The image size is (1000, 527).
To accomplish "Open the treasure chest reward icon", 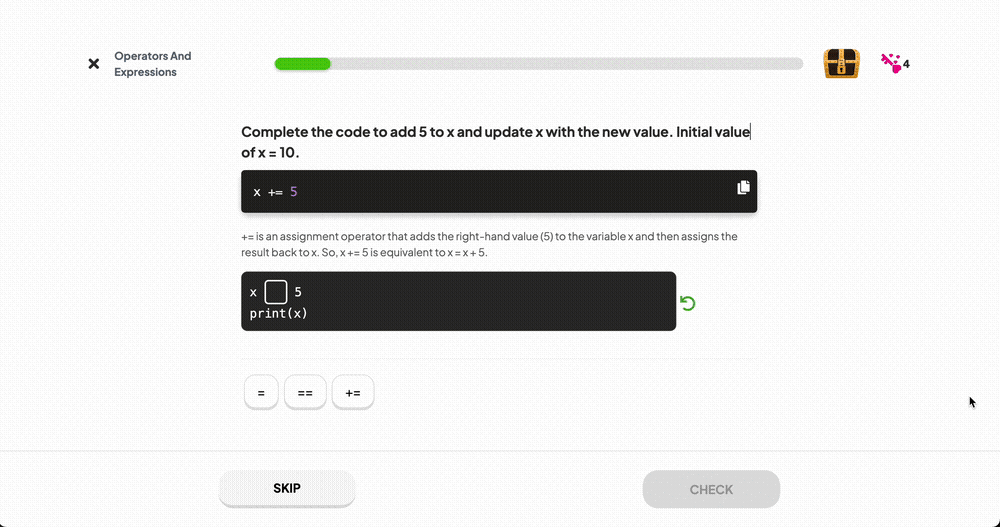I will (x=841, y=63).
